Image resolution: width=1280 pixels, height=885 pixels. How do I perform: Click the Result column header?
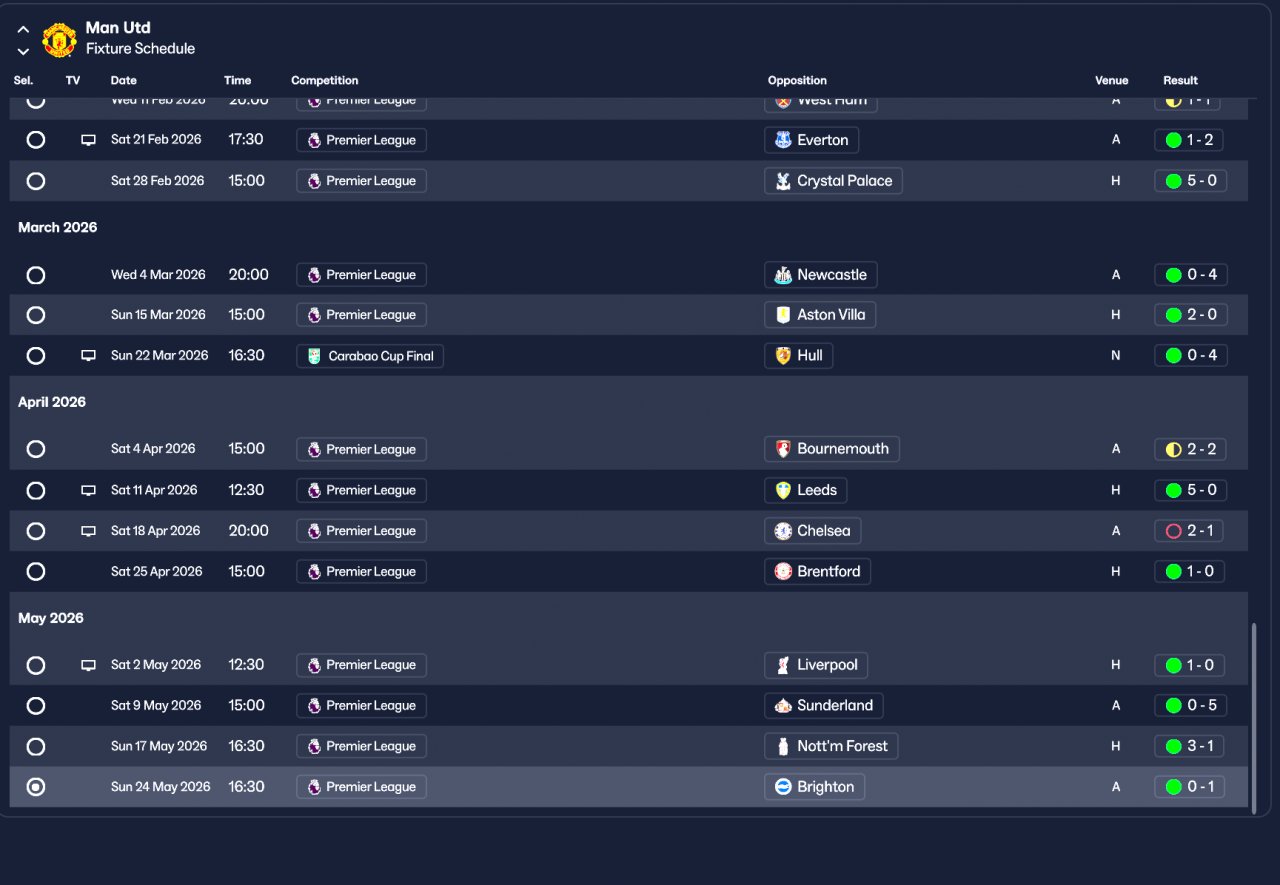point(1180,80)
